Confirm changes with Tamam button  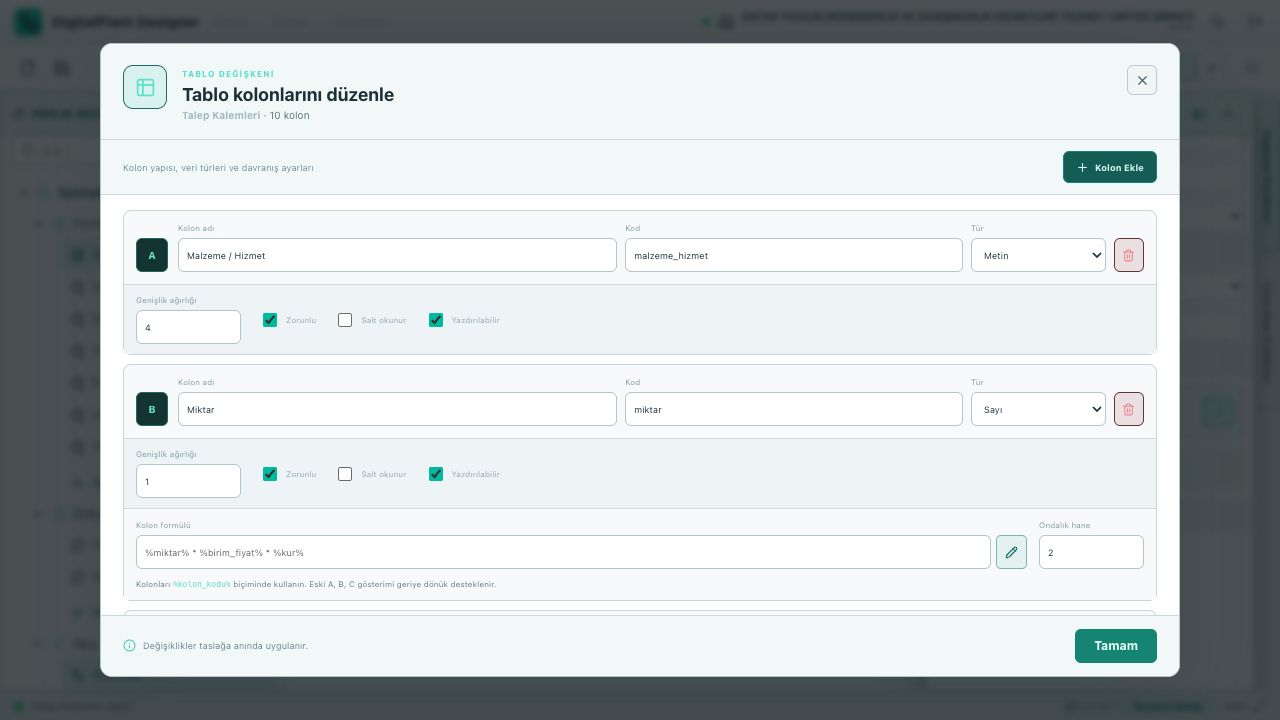click(x=1116, y=646)
